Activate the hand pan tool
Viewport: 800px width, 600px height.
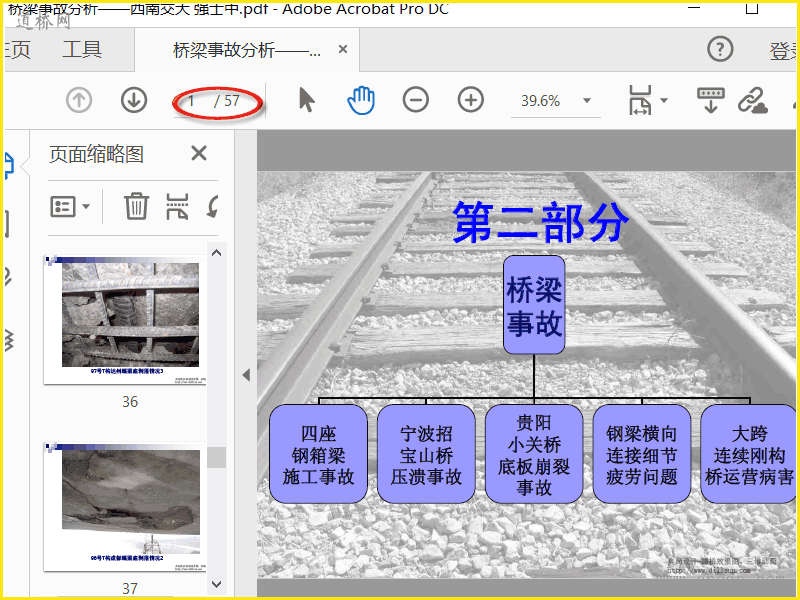361,100
